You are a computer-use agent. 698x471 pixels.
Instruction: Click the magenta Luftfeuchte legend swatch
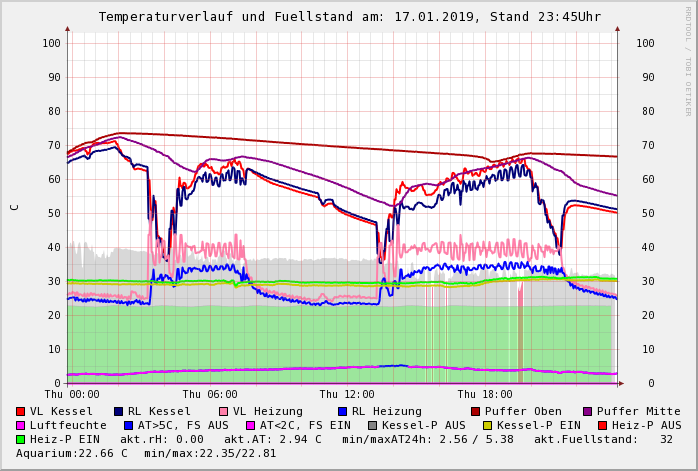click(21, 425)
